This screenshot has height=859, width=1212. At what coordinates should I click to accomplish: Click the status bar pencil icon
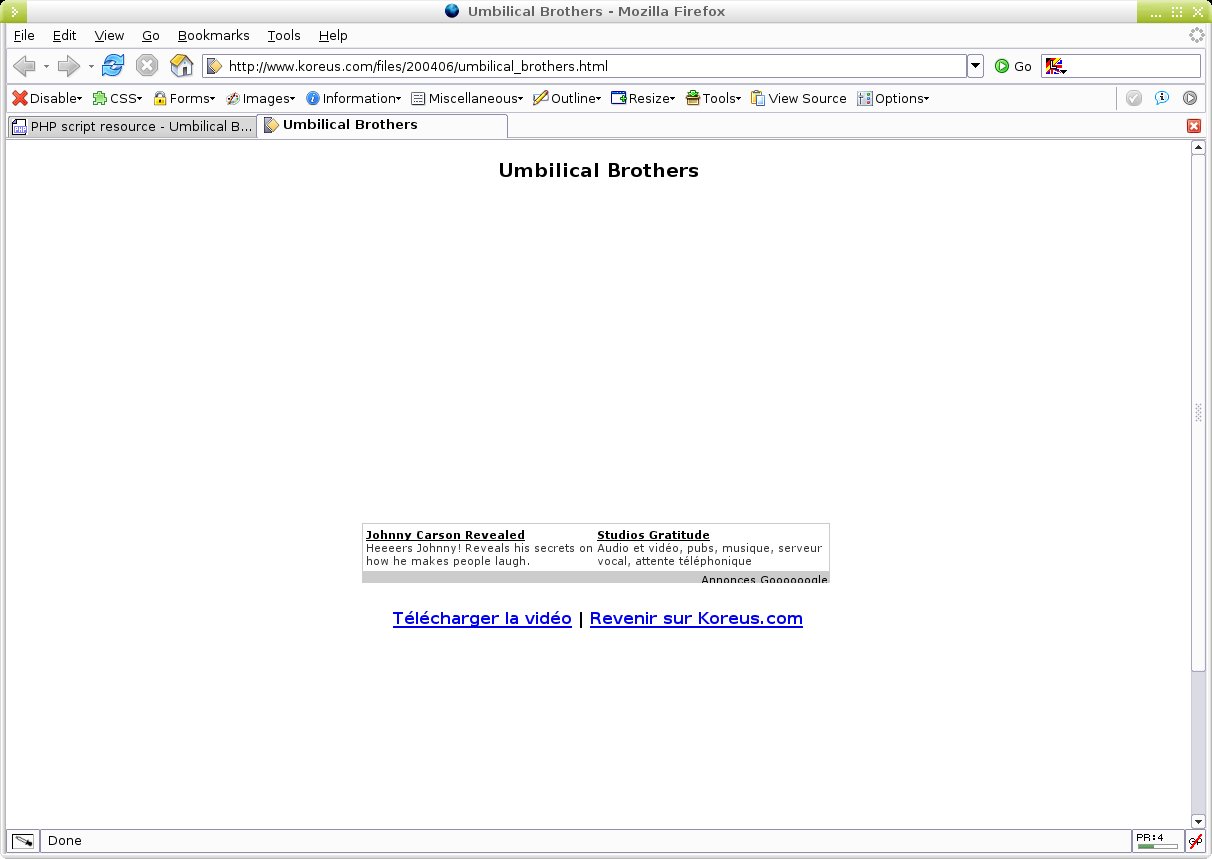[x=23, y=841]
